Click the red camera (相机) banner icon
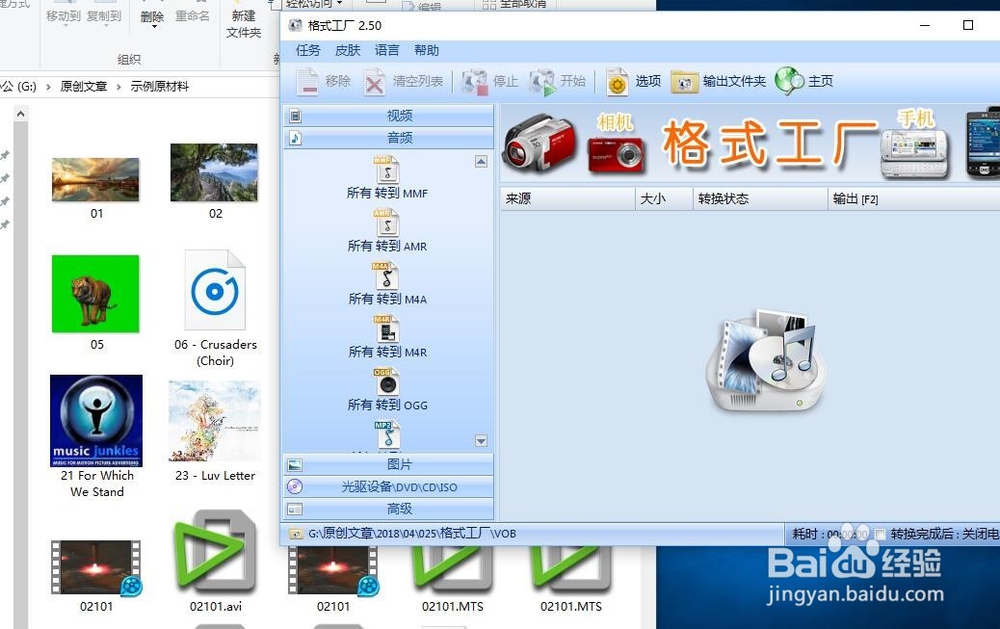Screen dimensions: 1000x629 [615, 154]
